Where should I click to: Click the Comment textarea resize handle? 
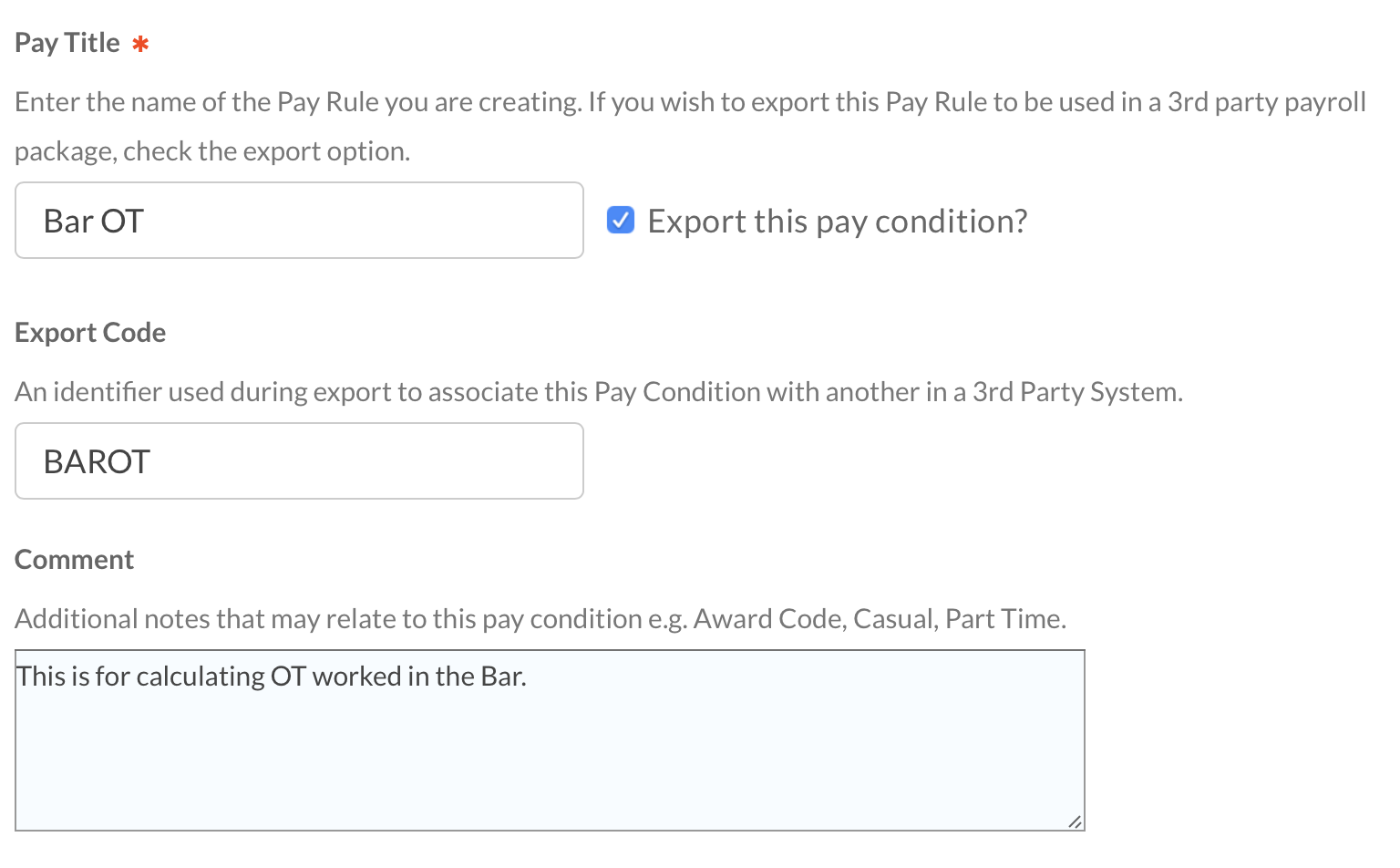(x=1076, y=821)
